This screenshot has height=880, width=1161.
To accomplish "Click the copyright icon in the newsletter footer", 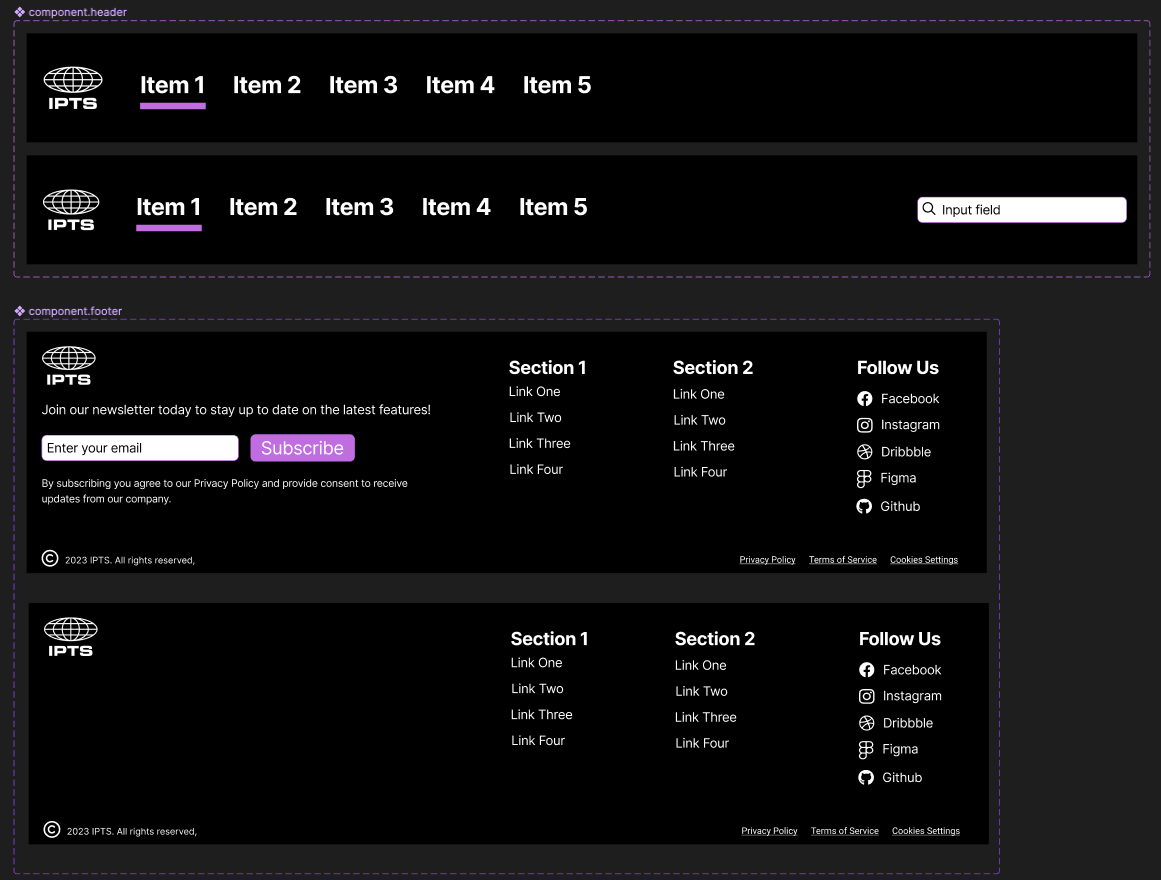I will coord(50,559).
